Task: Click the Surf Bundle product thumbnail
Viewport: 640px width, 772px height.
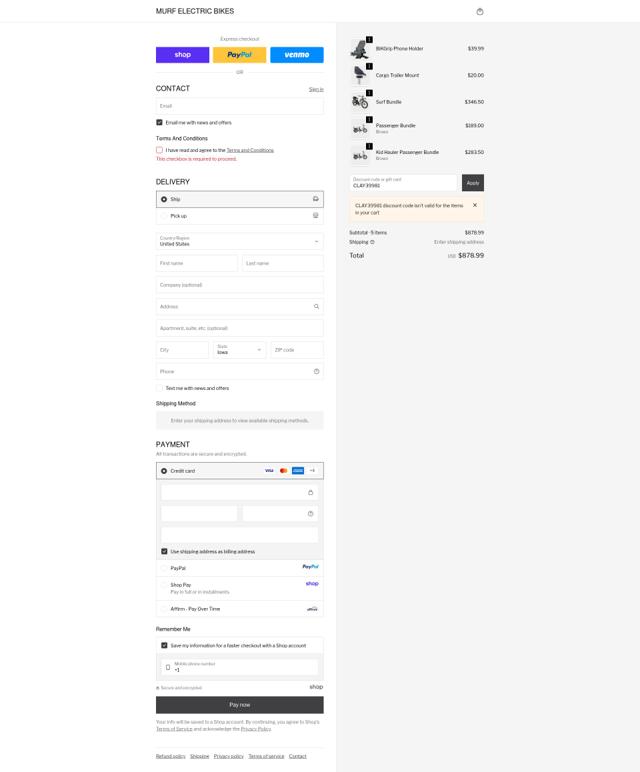Action: click(360, 102)
